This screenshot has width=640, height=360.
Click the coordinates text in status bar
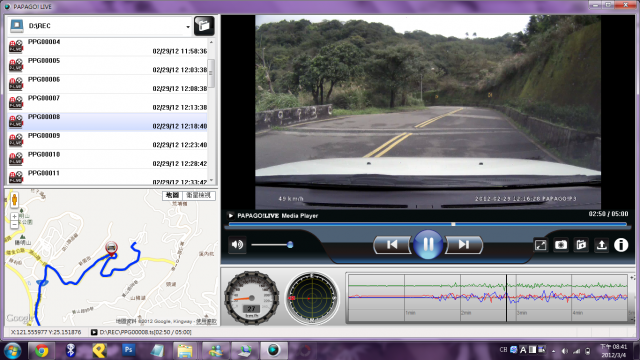click(46, 332)
